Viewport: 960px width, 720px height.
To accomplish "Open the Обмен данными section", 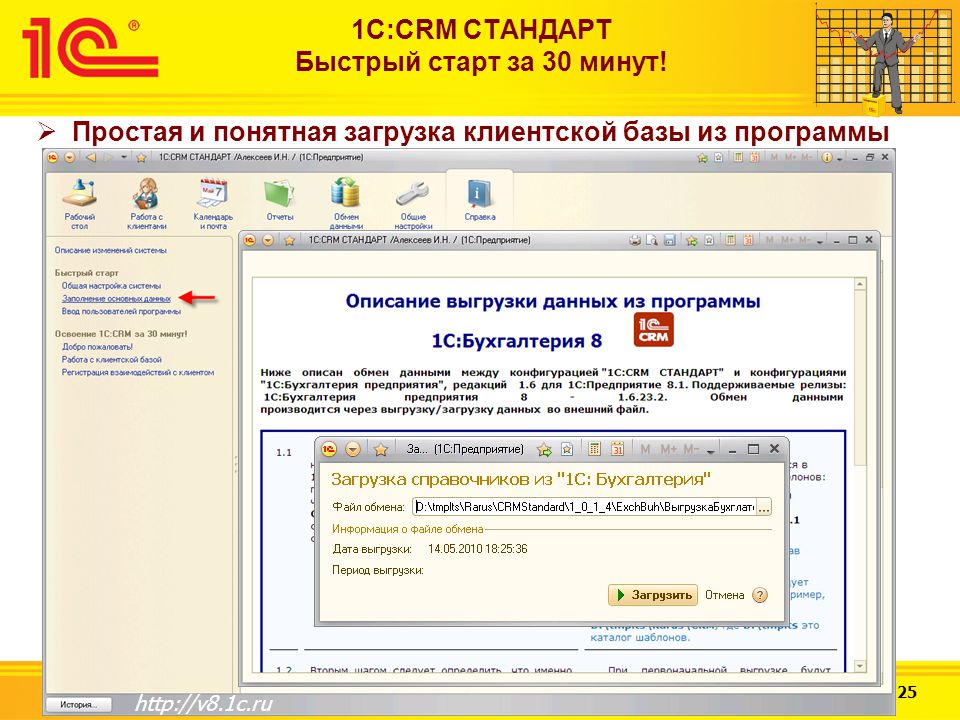I will (346, 204).
